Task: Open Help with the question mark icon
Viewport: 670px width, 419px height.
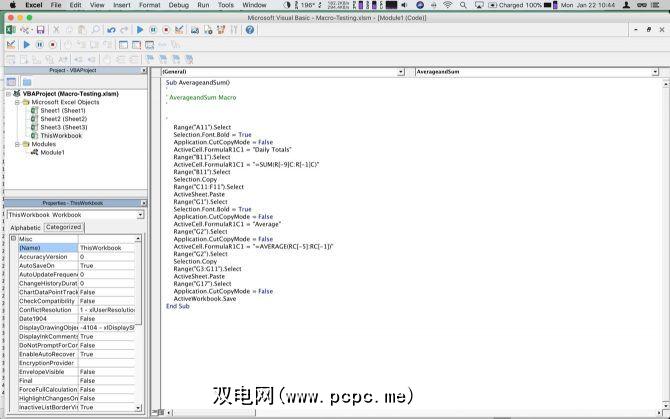Action: click(249, 30)
